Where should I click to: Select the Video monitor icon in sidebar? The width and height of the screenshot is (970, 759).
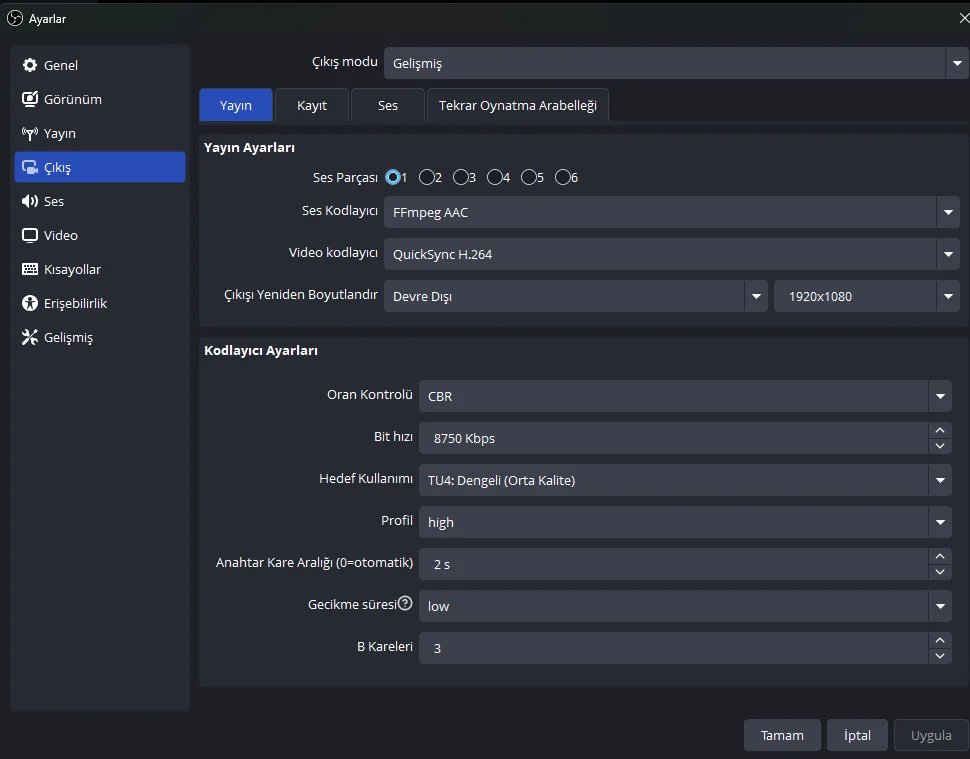pyautogui.click(x=30, y=235)
